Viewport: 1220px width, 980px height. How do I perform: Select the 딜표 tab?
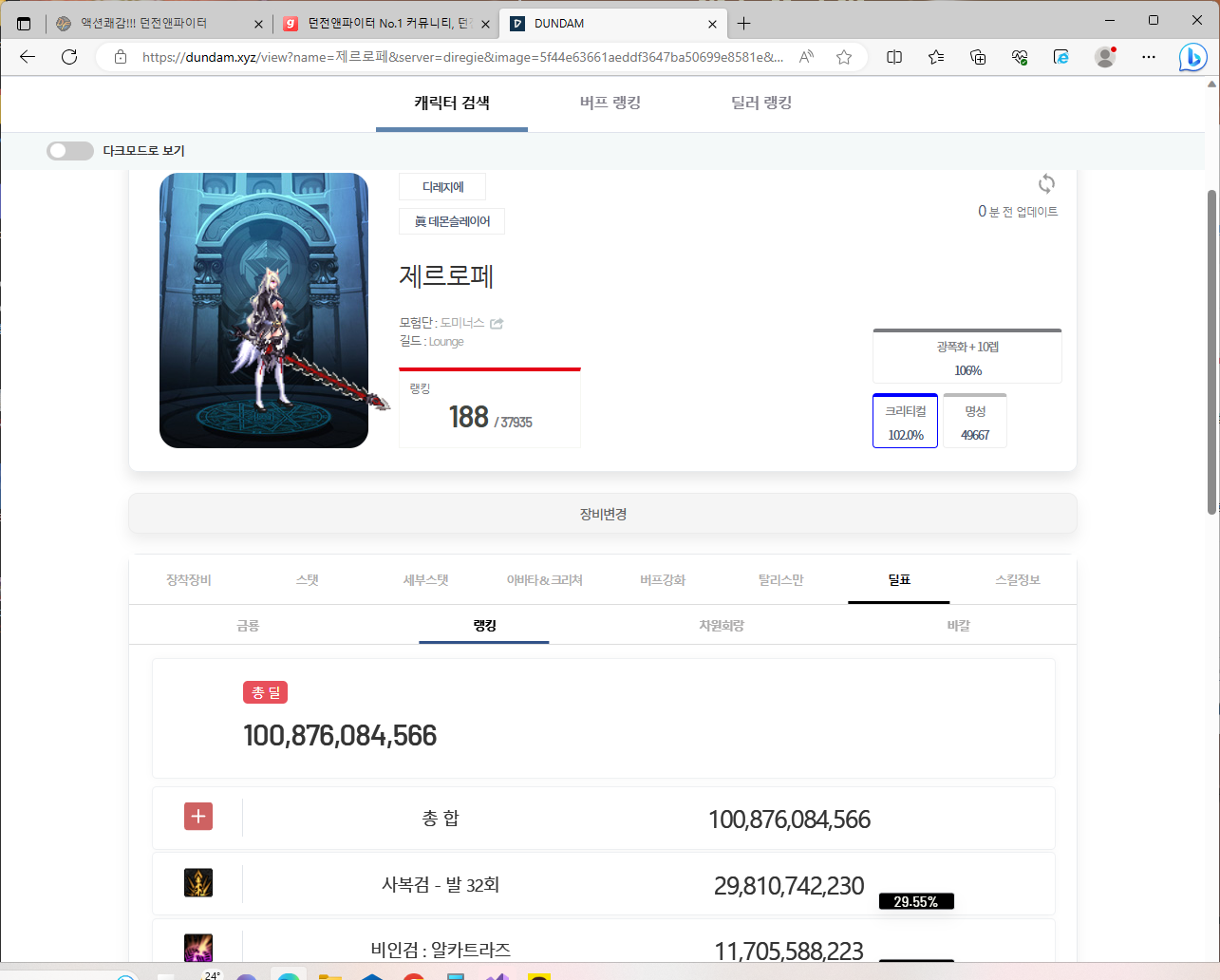899,580
